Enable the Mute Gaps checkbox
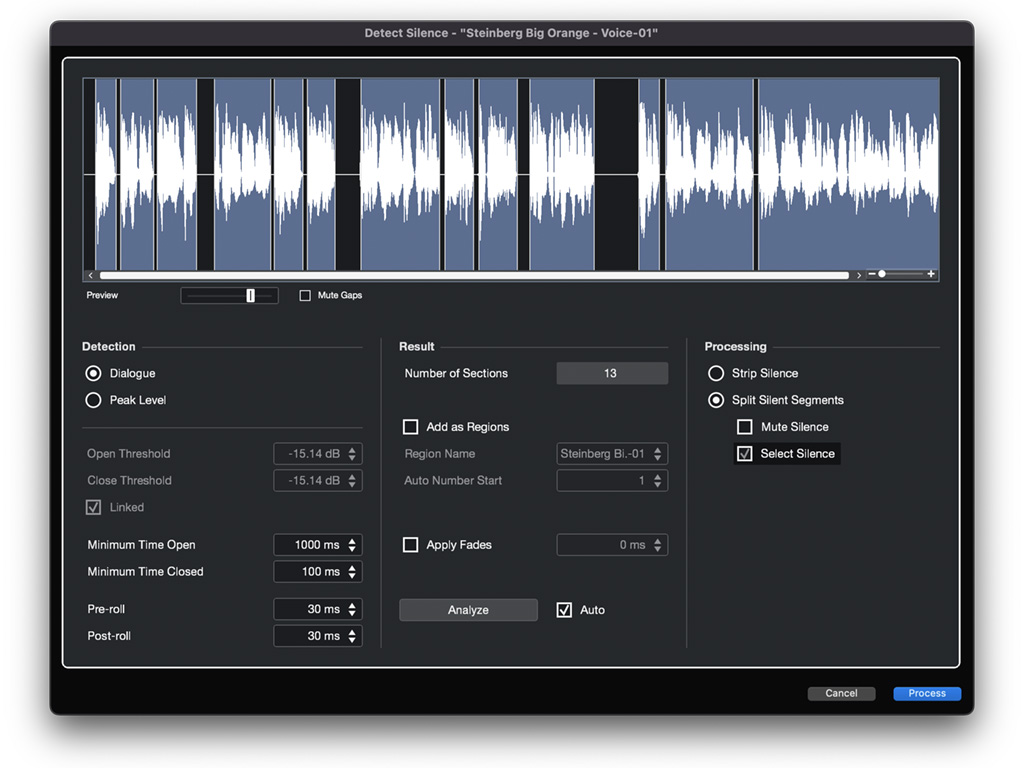Image resolution: width=1024 pixels, height=768 pixels. (x=306, y=295)
